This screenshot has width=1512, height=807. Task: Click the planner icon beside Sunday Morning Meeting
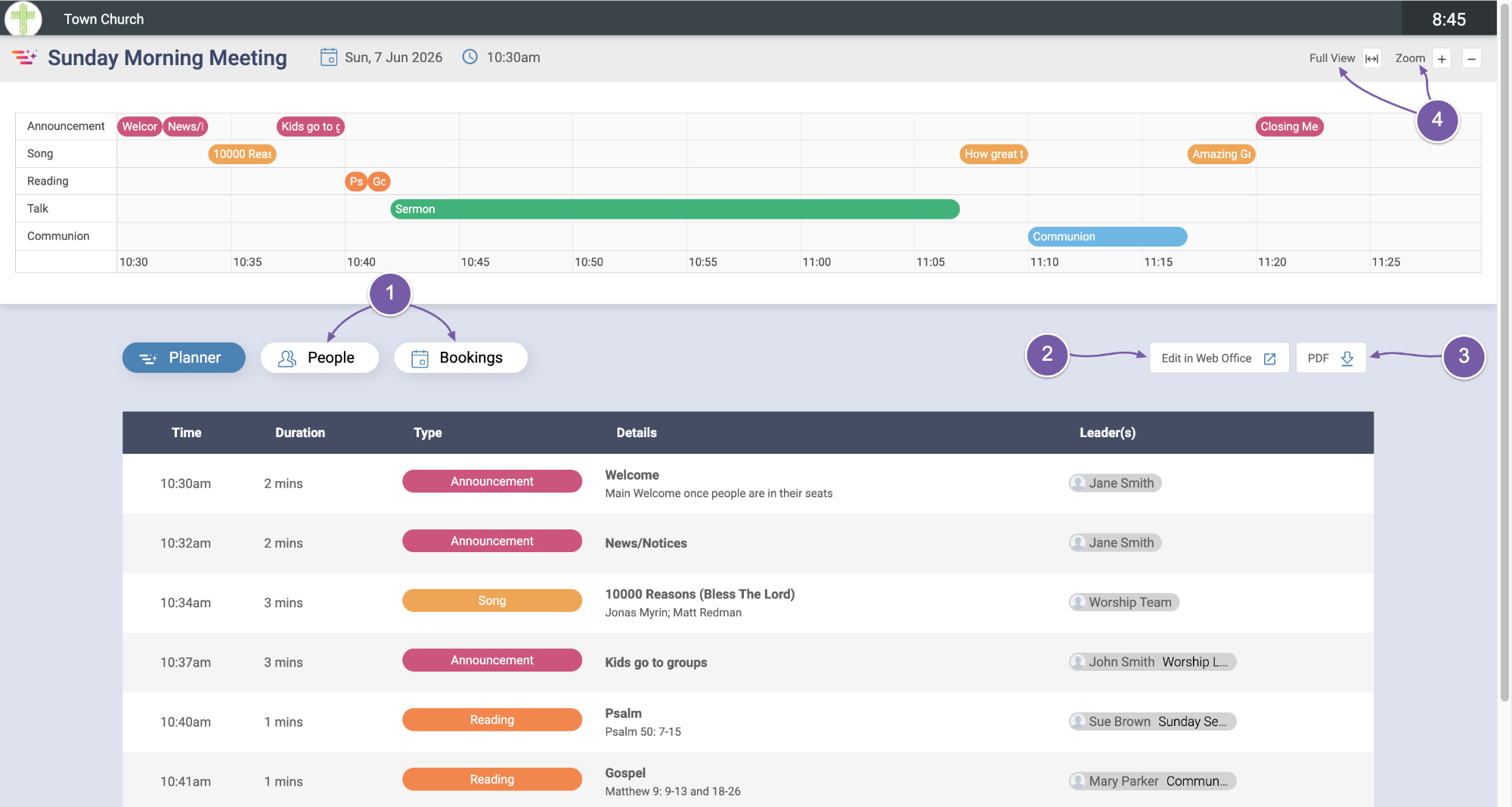[25, 57]
